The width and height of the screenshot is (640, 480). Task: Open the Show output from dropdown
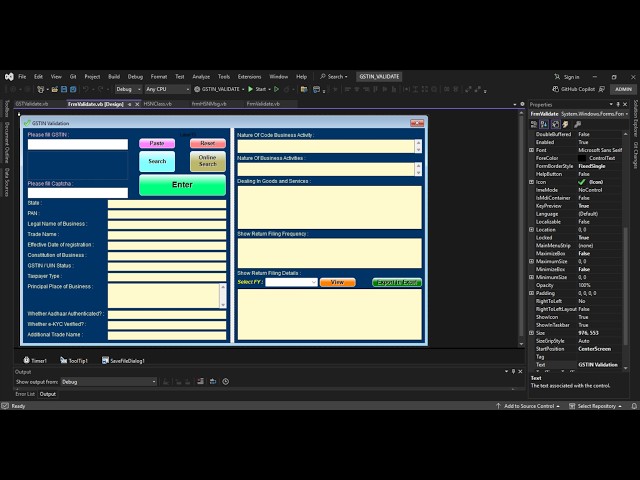(109, 382)
